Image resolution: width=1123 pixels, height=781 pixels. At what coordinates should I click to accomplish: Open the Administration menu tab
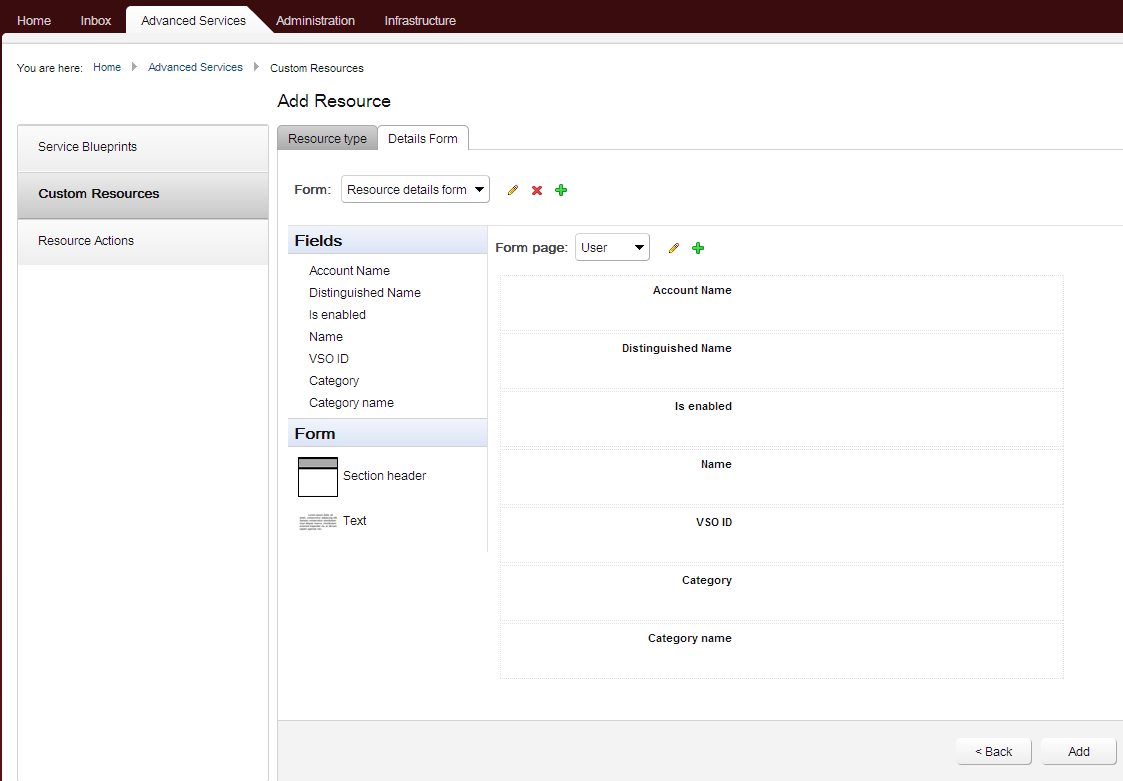click(315, 19)
